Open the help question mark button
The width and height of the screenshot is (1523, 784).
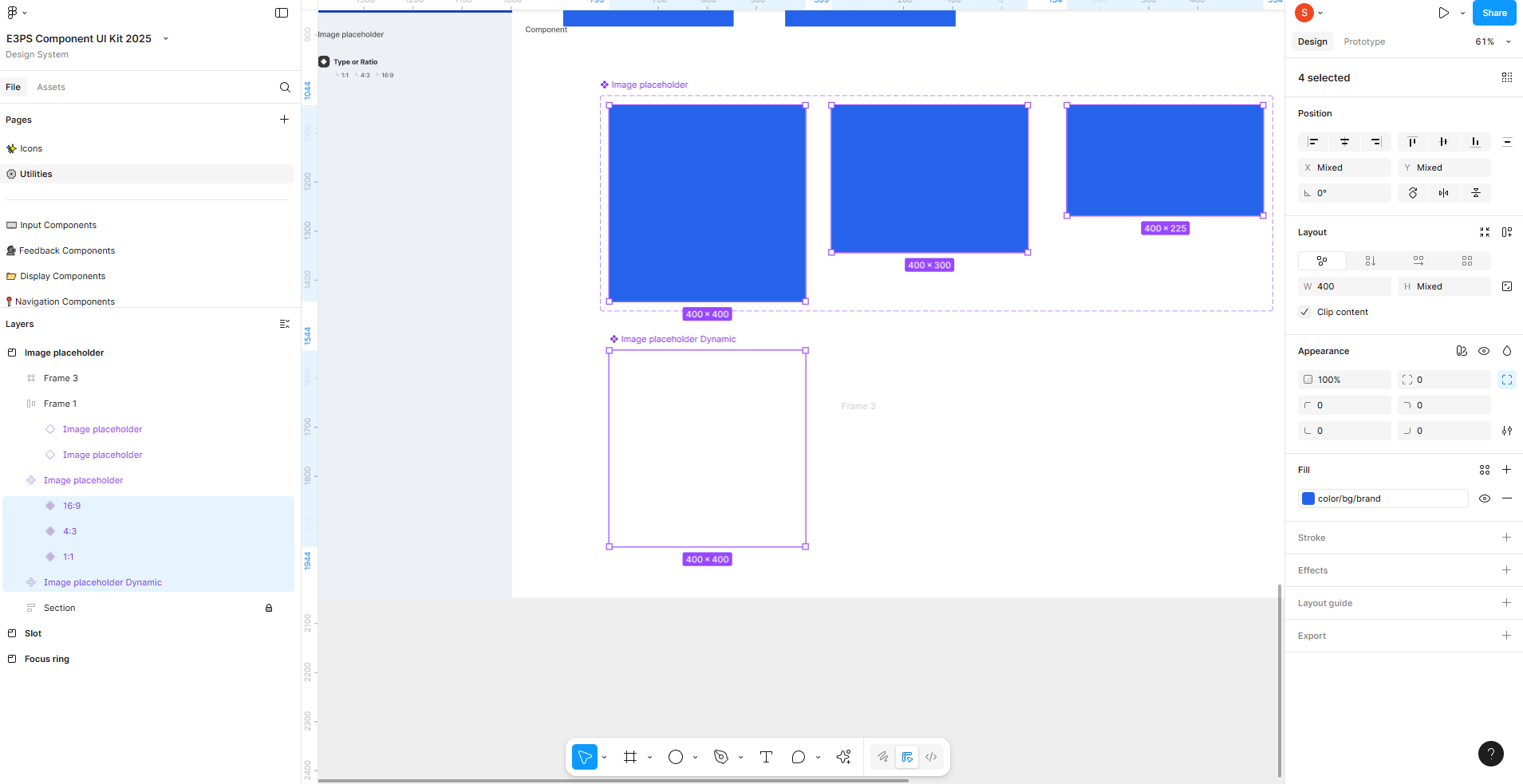[x=1490, y=754]
